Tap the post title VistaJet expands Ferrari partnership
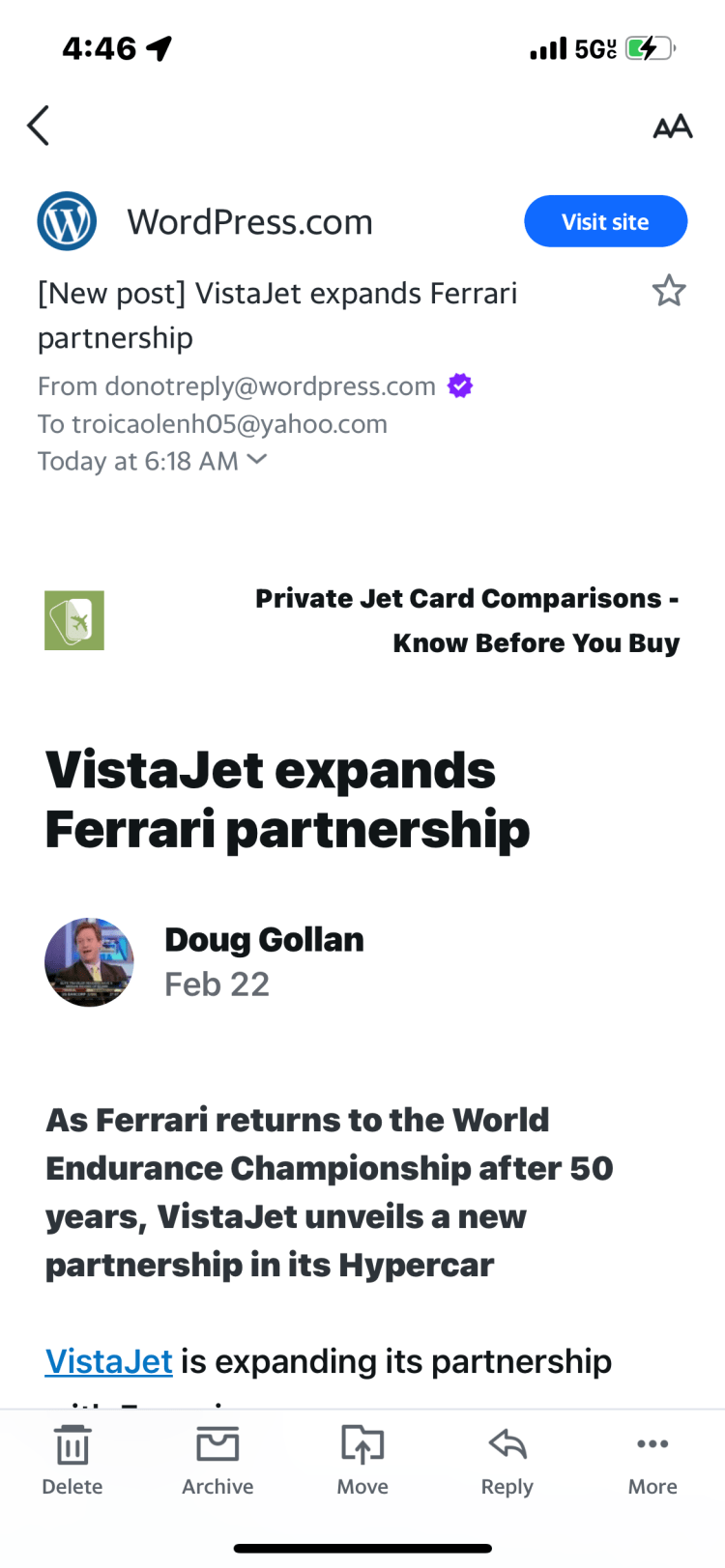Screen dimensions: 725x1568 coord(287,800)
